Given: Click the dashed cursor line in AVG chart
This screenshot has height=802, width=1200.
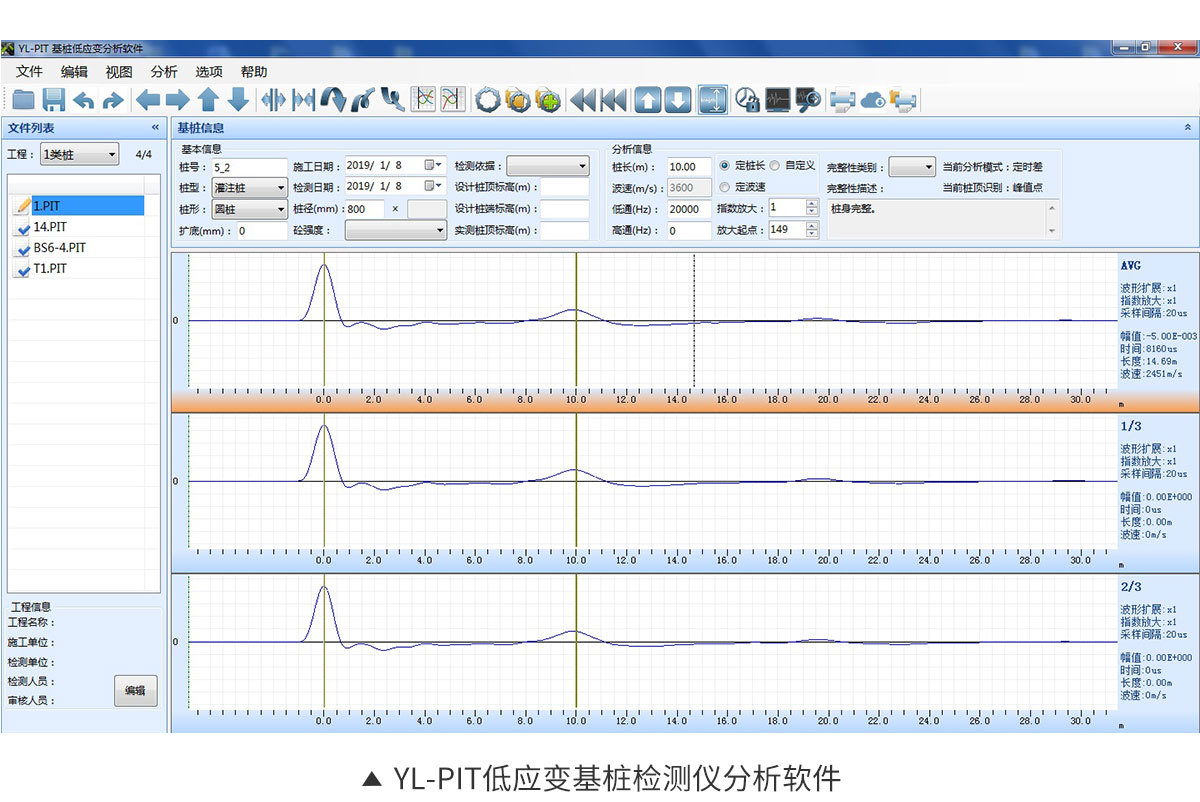Looking at the screenshot, I should [x=694, y=320].
